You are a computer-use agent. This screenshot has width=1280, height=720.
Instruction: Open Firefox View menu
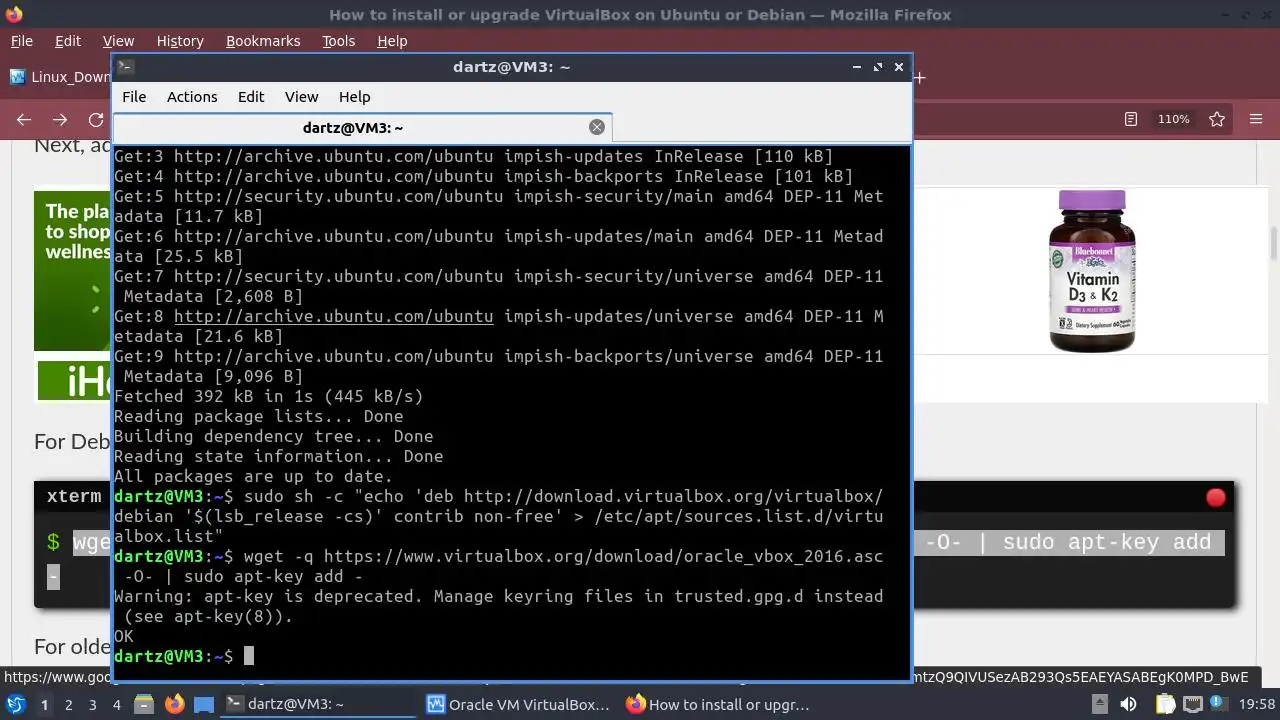pyautogui.click(x=118, y=41)
